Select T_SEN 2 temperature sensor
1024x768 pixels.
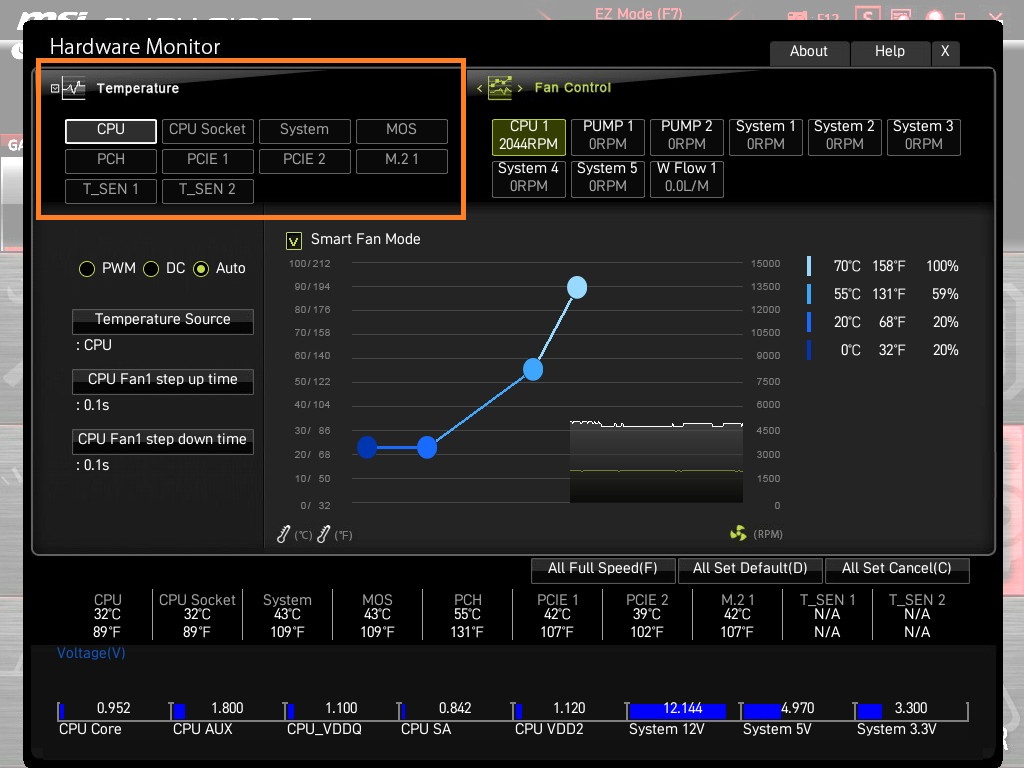[x=208, y=191]
